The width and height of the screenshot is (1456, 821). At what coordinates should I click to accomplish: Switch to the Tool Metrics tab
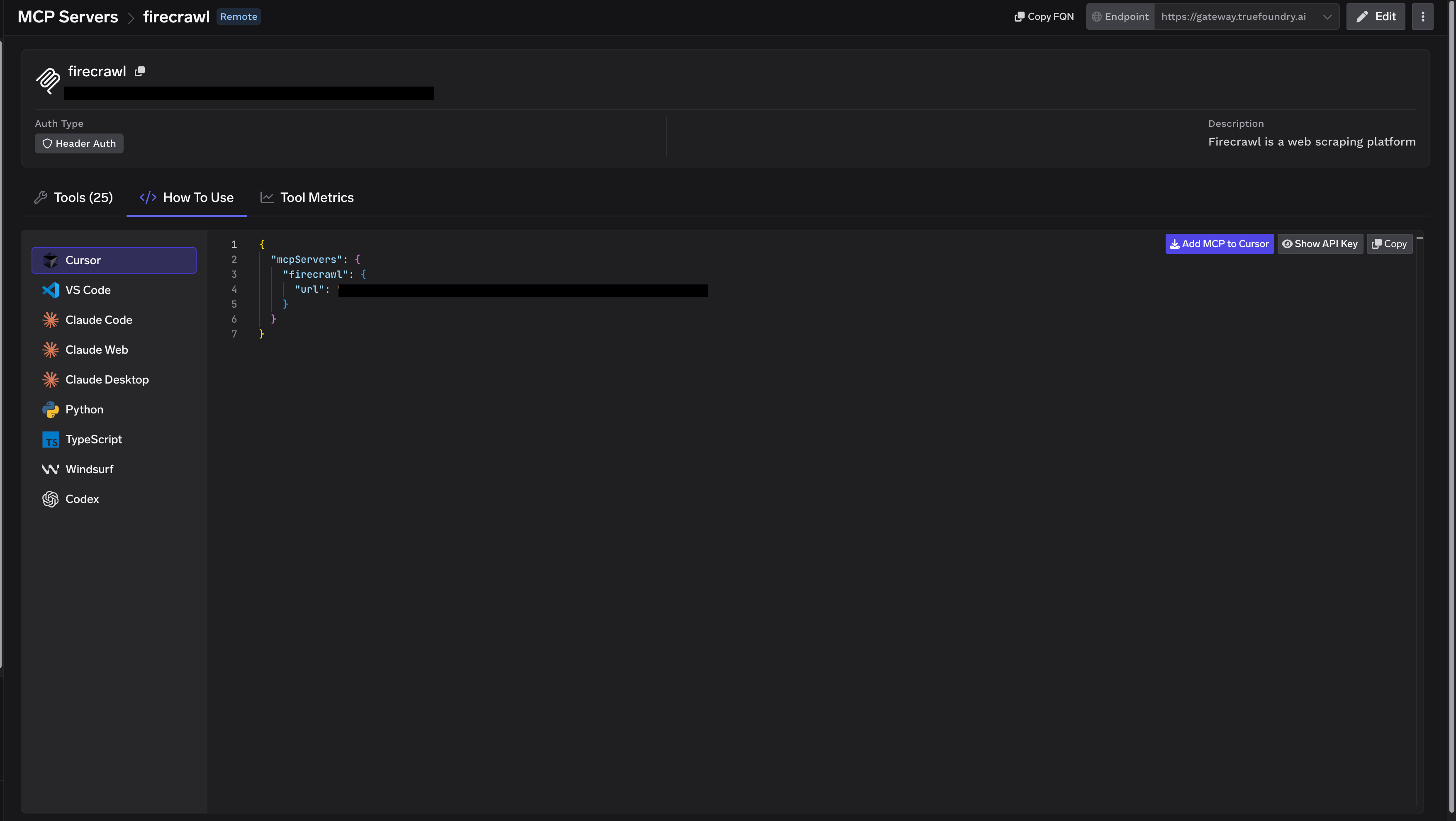point(307,197)
